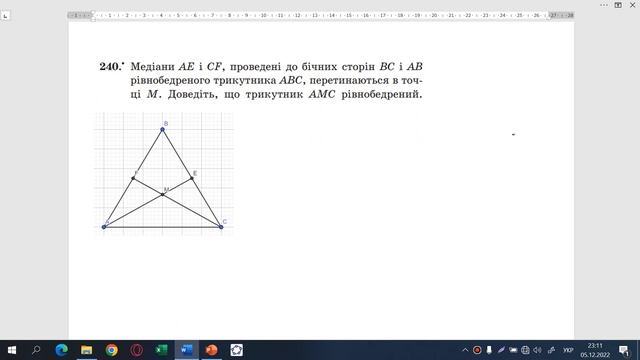Switch to Excel in taskbar
The height and width of the screenshot is (360, 640).
coord(162,350)
